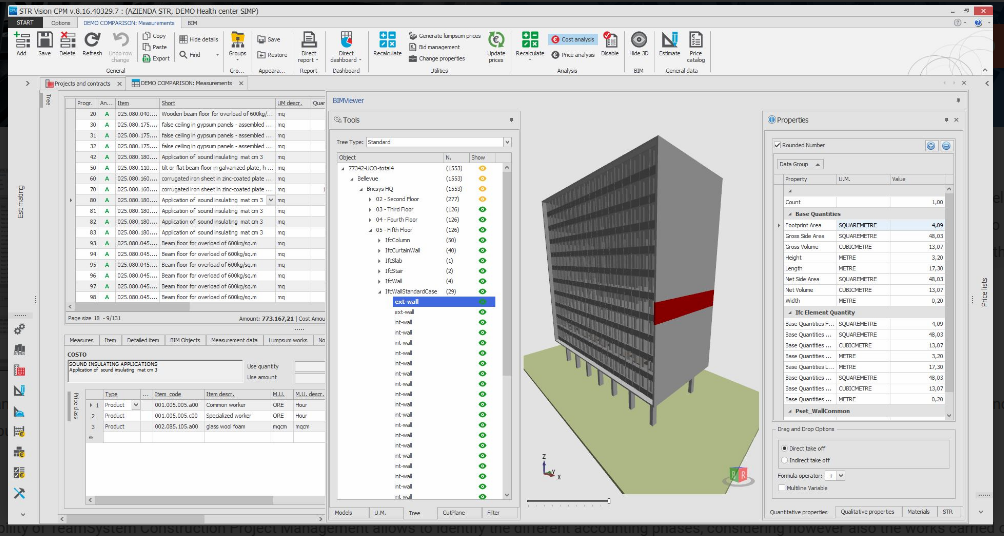Click the Bid management button

(x=434, y=47)
